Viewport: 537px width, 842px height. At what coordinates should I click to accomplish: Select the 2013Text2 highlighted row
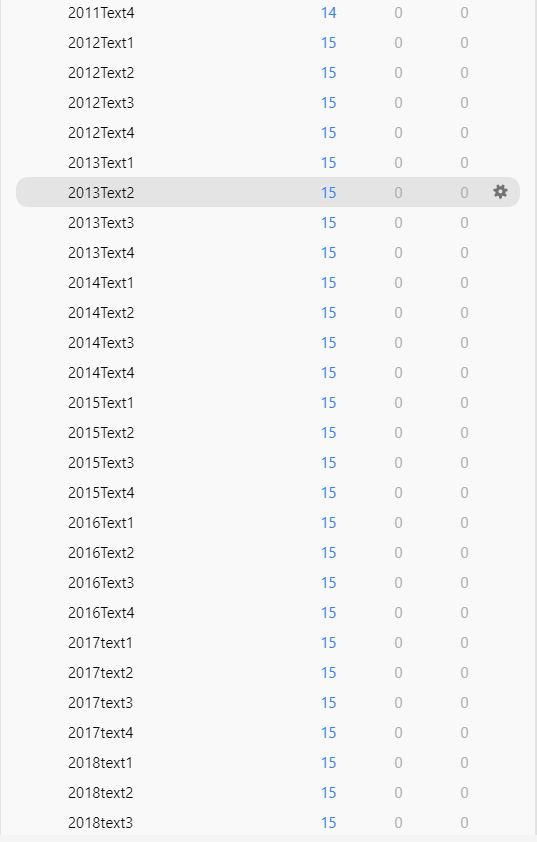268,192
